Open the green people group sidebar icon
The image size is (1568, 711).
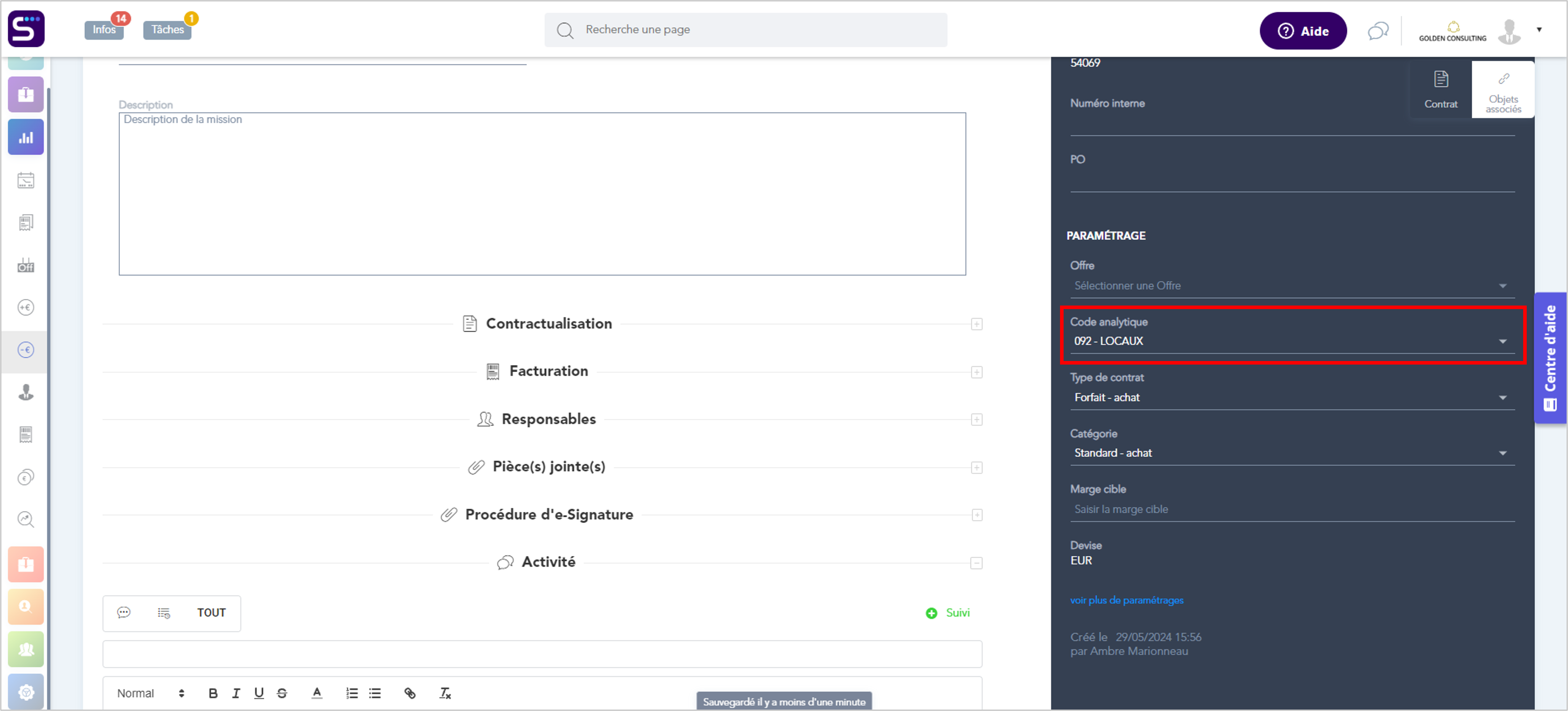(x=26, y=649)
